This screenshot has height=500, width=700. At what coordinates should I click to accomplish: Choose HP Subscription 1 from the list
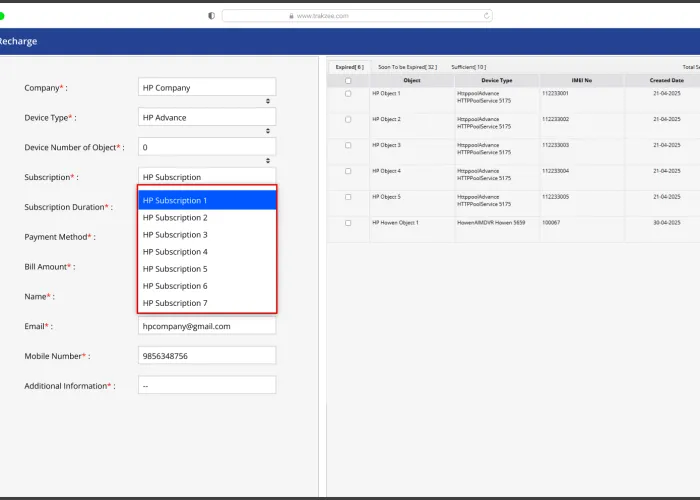pyautogui.click(x=207, y=201)
